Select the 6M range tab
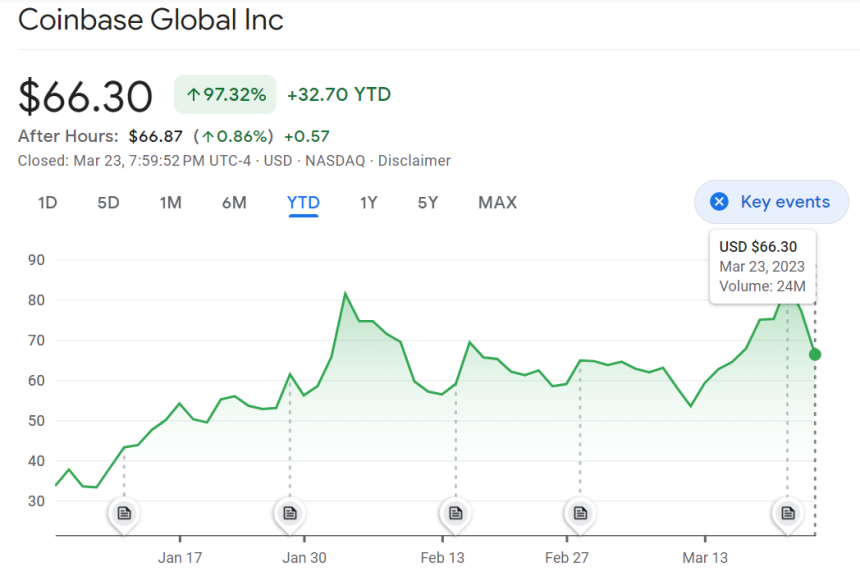 tap(234, 203)
